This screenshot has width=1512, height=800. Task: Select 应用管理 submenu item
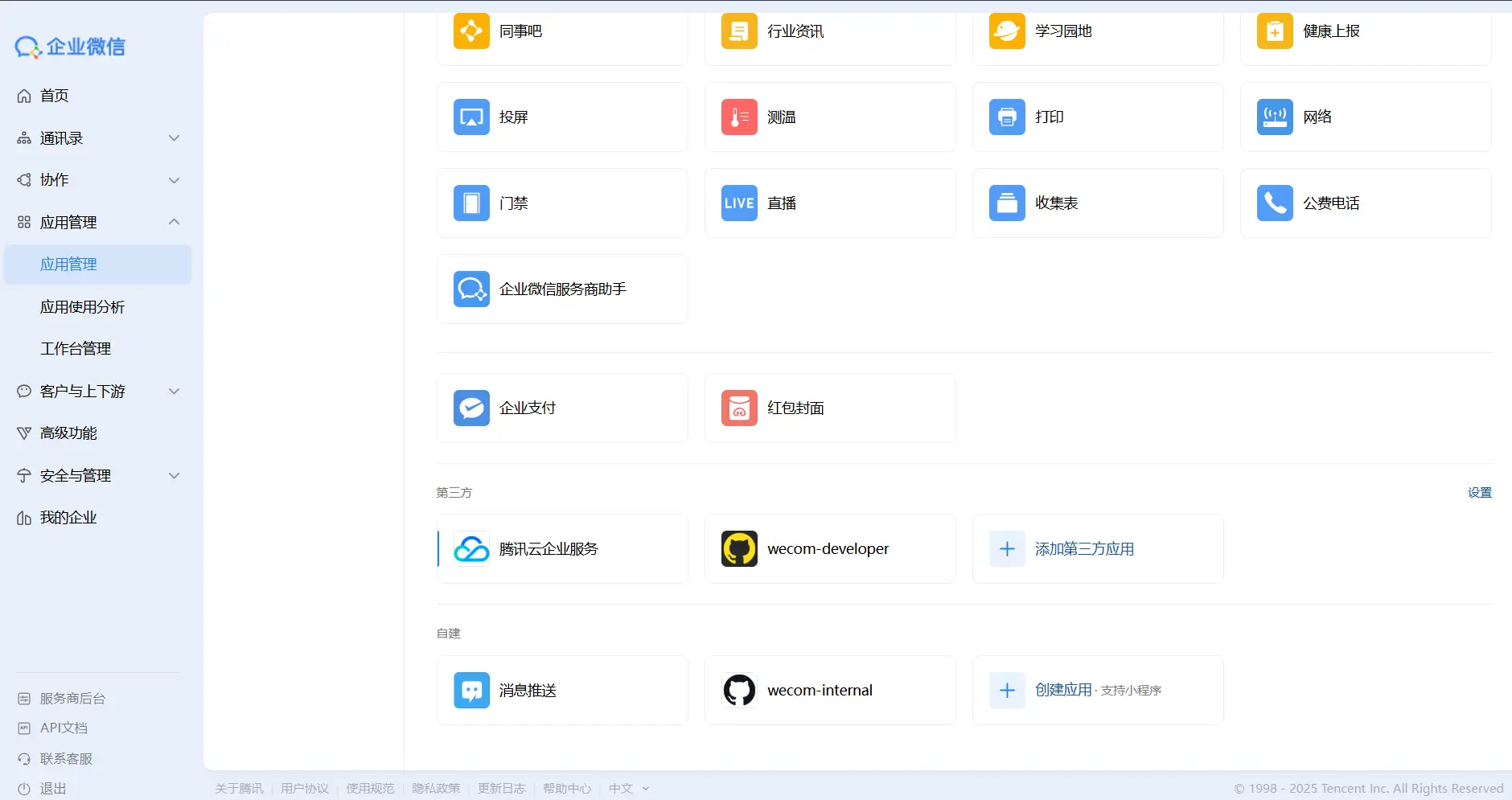pyautogui.click(x=98, y=265)
